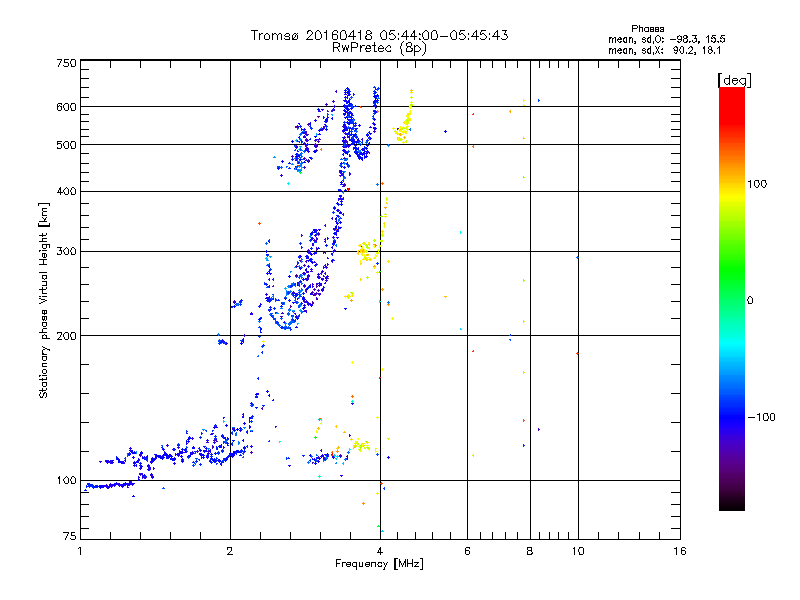
Task: Click the 'Phases' header label
Action: click(647, 29)
